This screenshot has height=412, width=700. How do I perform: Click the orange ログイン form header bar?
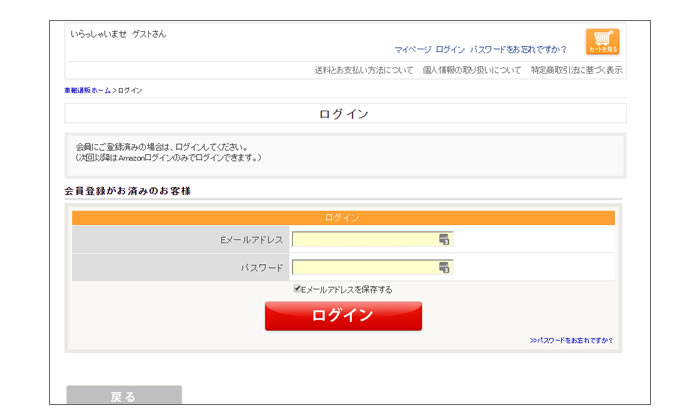343,218
